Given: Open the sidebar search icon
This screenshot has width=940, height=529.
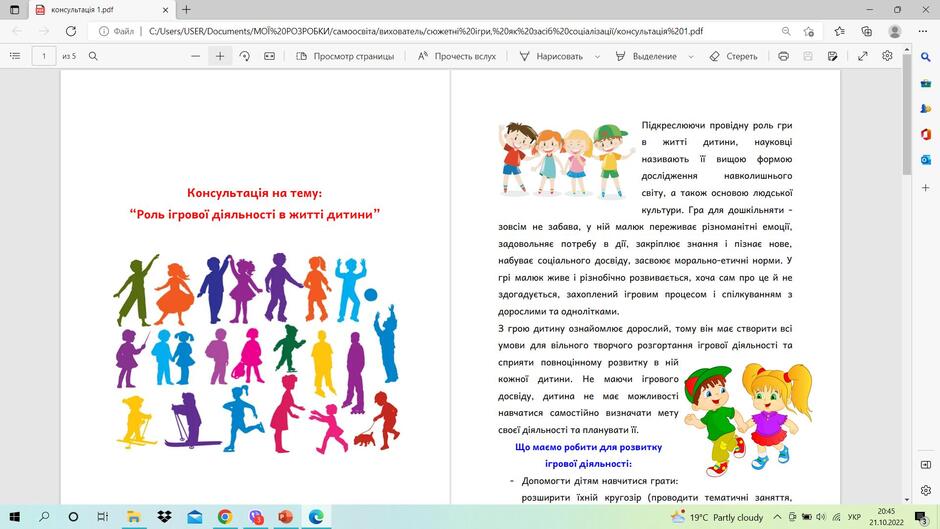Looking at the screenshot, I should point(926,57).
